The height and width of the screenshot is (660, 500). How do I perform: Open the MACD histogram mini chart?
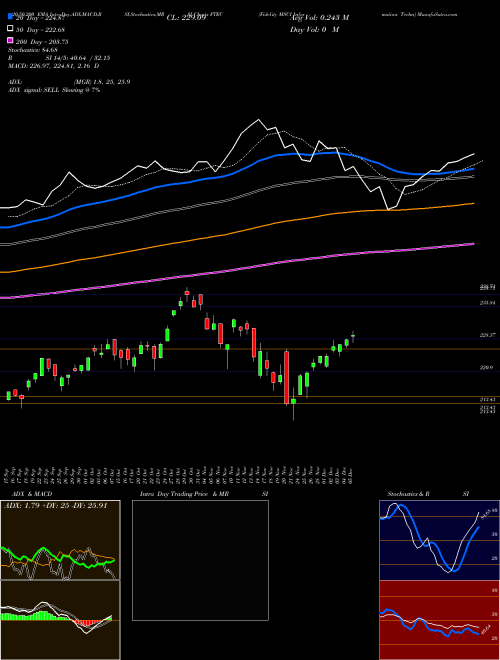coord(60,620)
